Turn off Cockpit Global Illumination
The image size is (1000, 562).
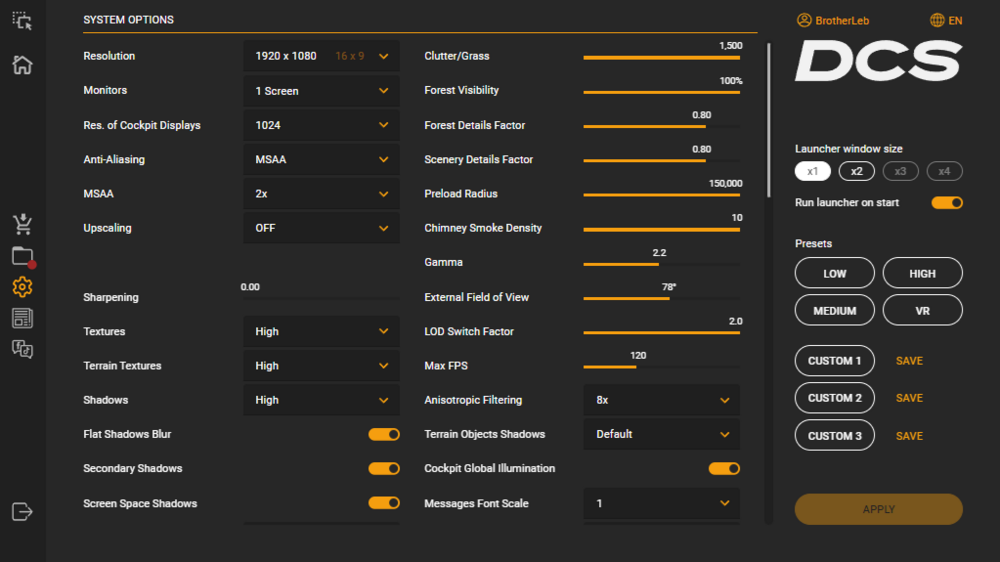pos(724,468)
